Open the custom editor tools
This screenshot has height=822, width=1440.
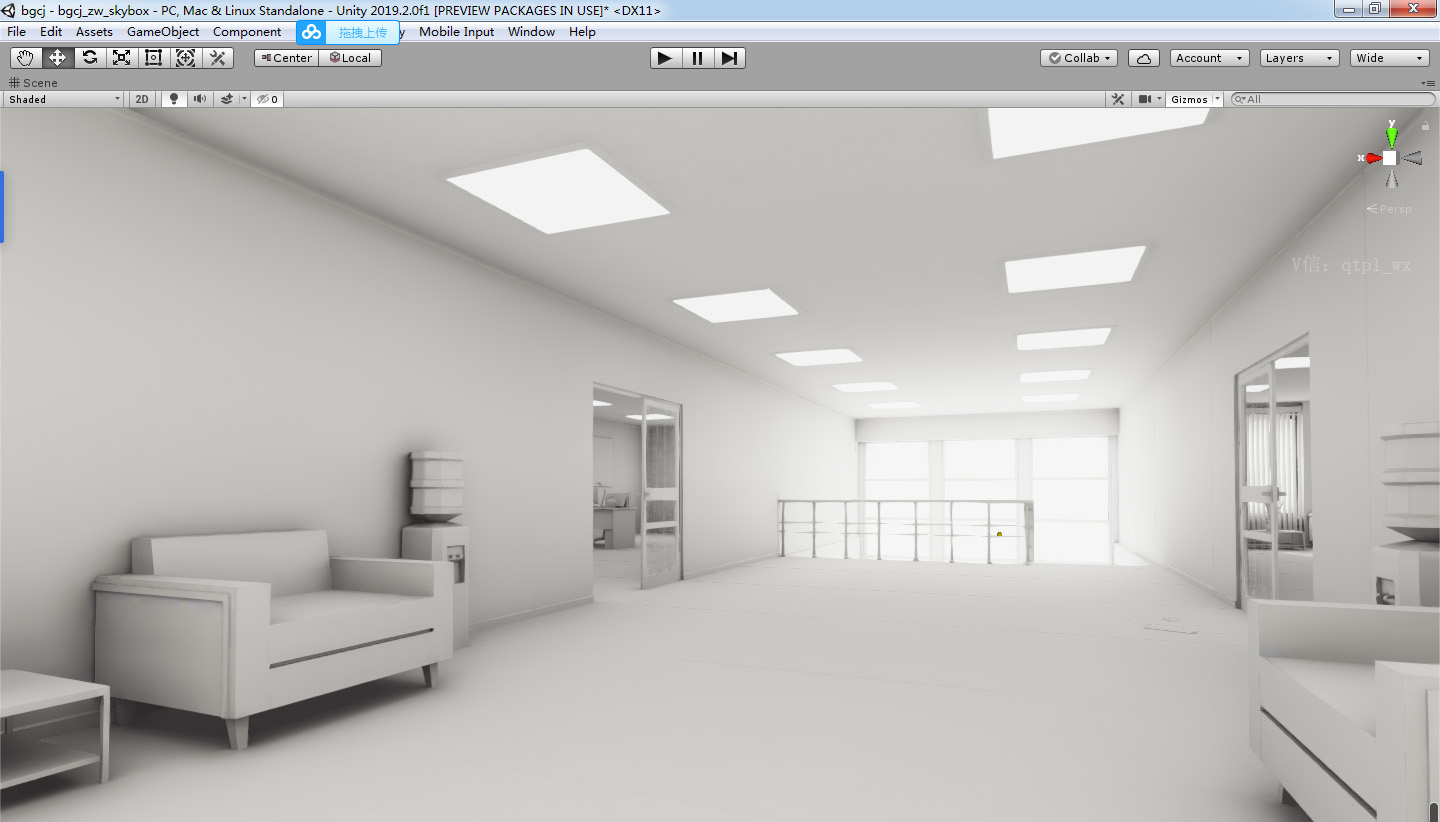click(218, 58)
